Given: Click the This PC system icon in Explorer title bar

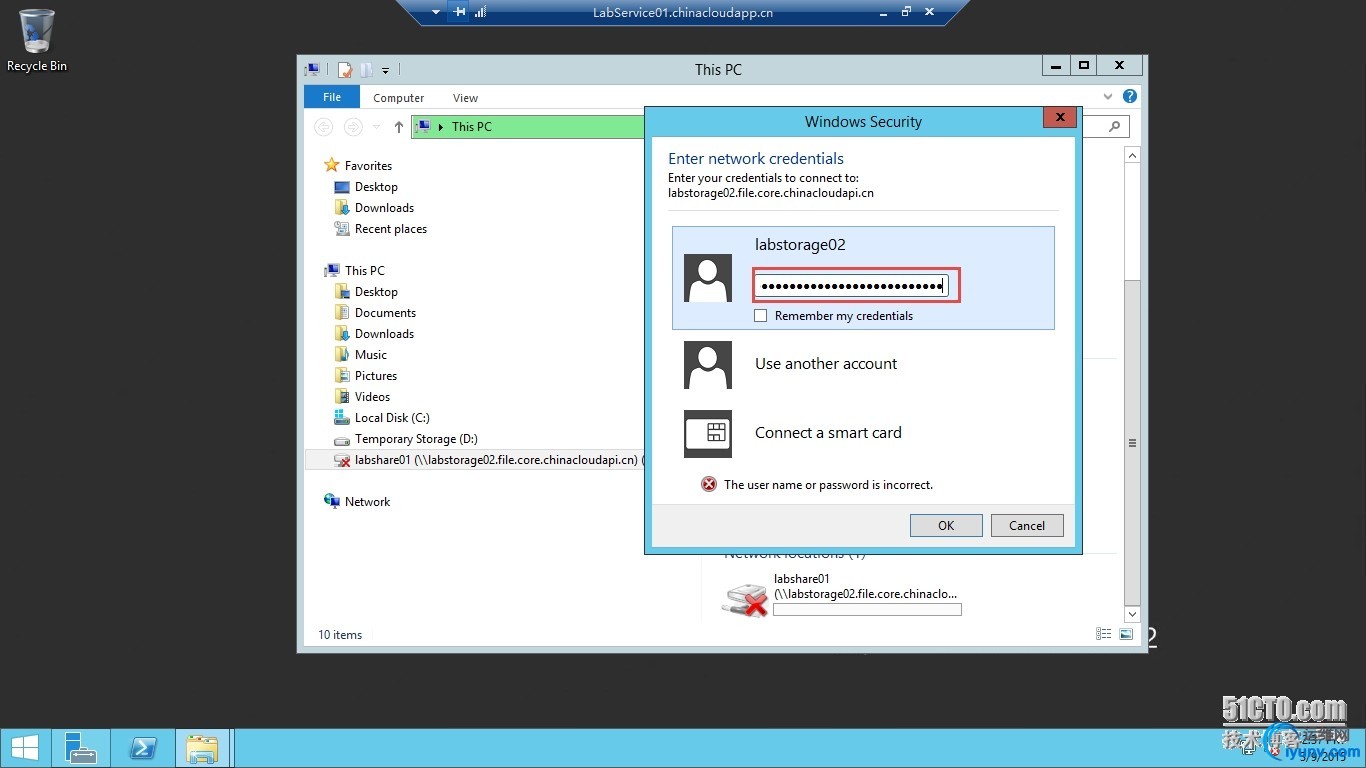Looking at the screenshot, I should [313, 69].
